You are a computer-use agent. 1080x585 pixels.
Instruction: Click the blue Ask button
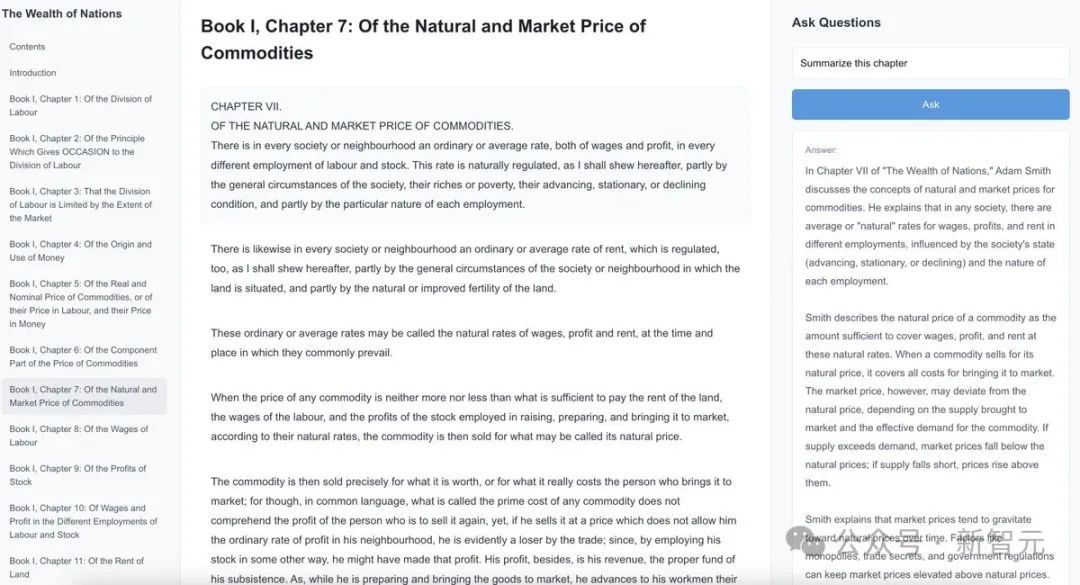point(931,105)
